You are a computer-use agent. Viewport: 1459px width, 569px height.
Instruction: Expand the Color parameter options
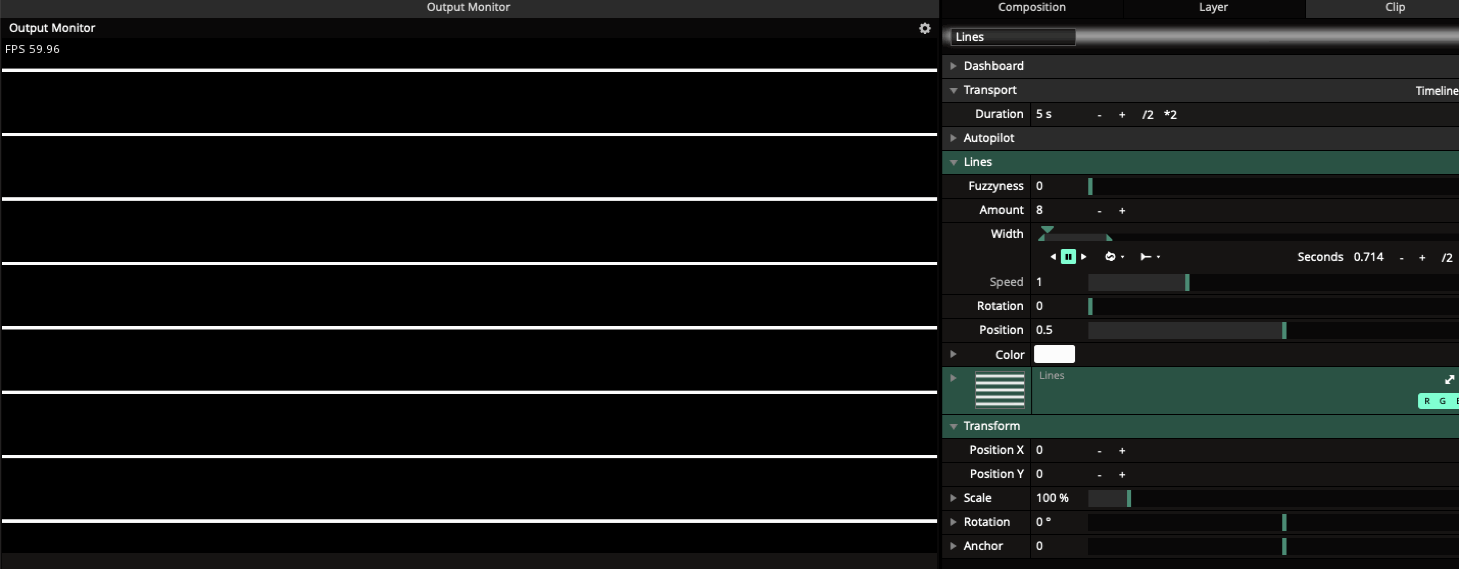[x=954, y=354]
